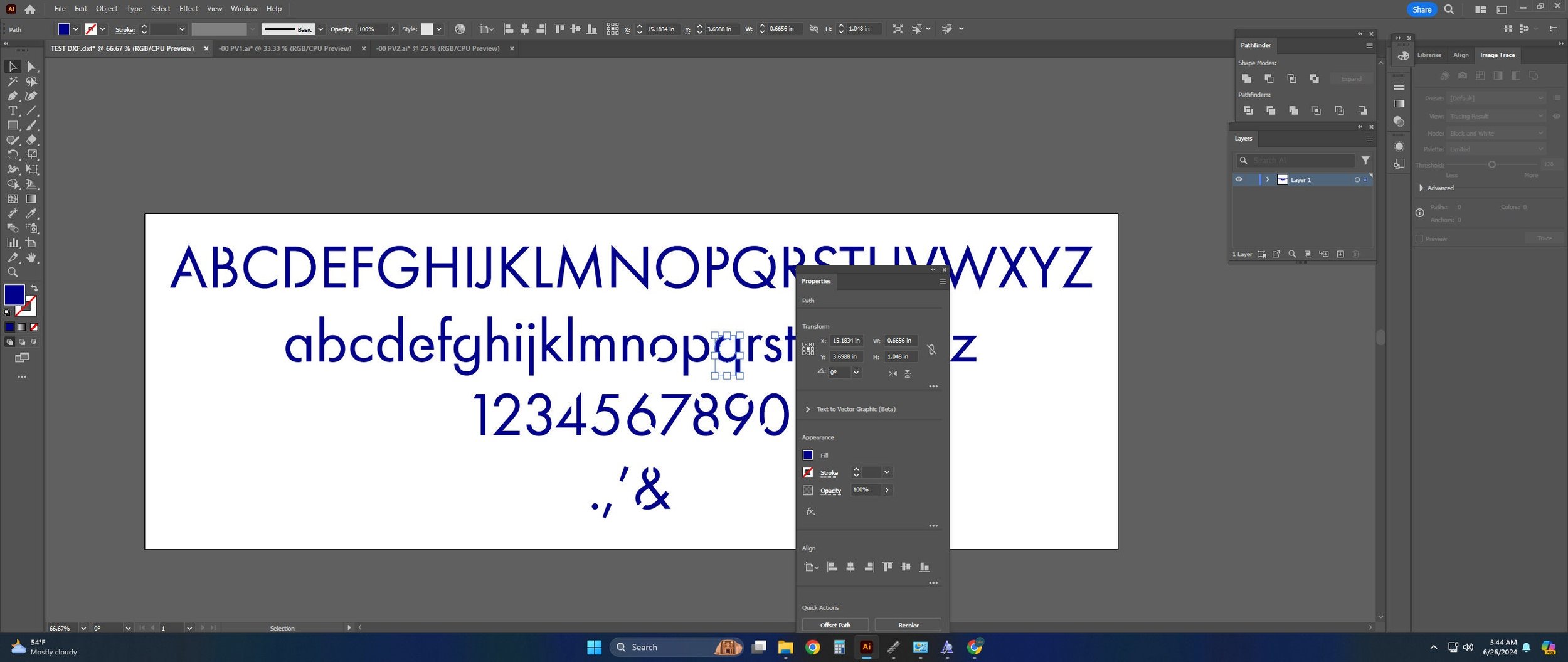
Task: Toggle visibility of Layer 1
Action: [x=1239, y=179]
